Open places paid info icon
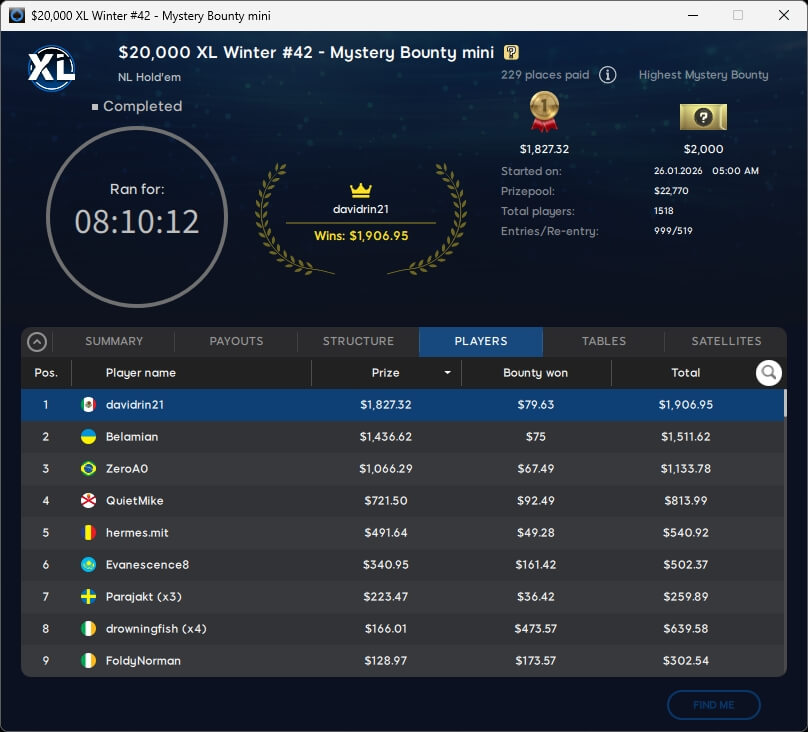808x732 pixels. 607,75
